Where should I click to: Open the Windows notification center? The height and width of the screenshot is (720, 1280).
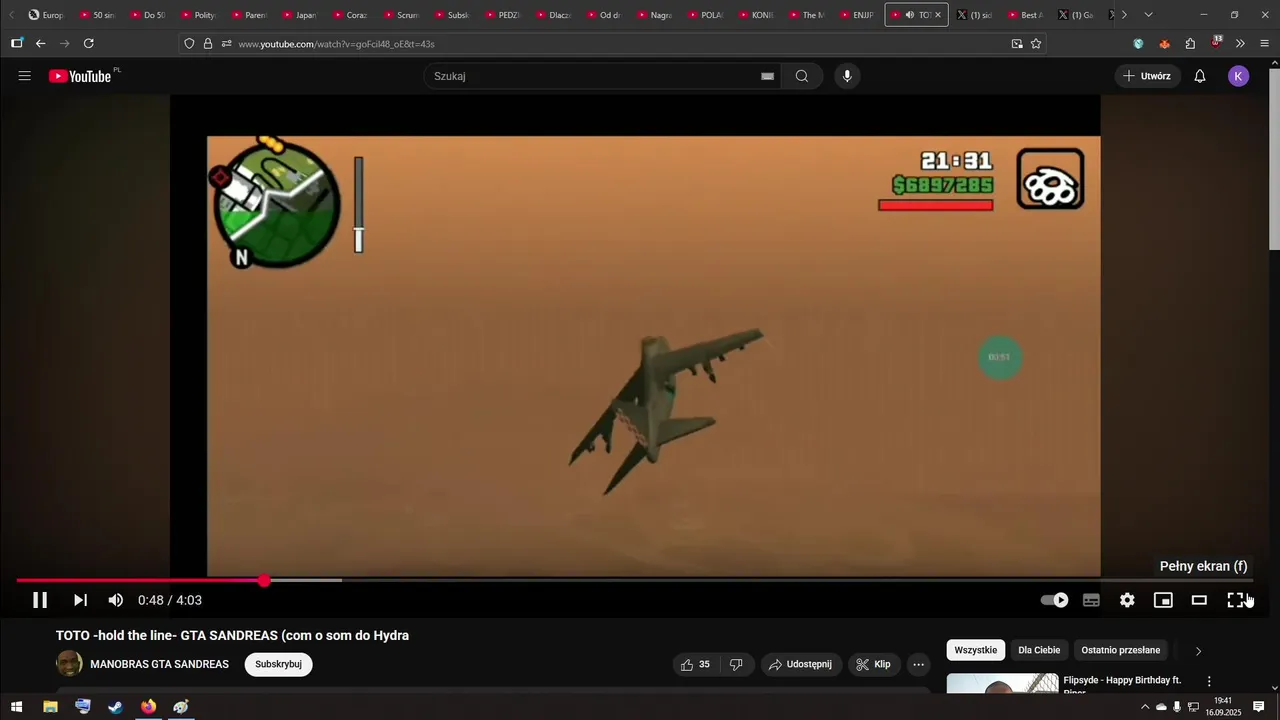pyautogui.click(x=1259, y=707)
